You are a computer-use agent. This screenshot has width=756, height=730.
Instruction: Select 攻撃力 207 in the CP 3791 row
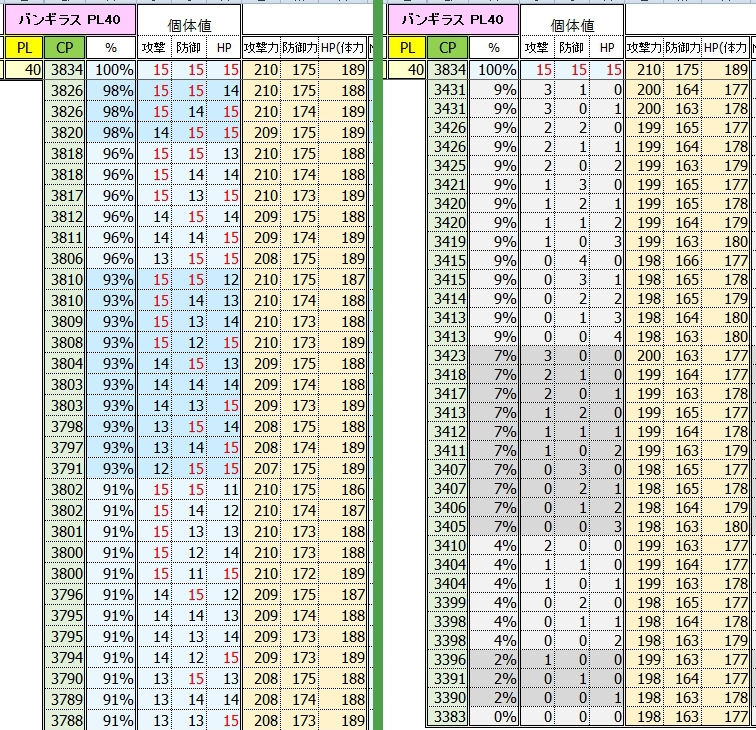point(261,469)
